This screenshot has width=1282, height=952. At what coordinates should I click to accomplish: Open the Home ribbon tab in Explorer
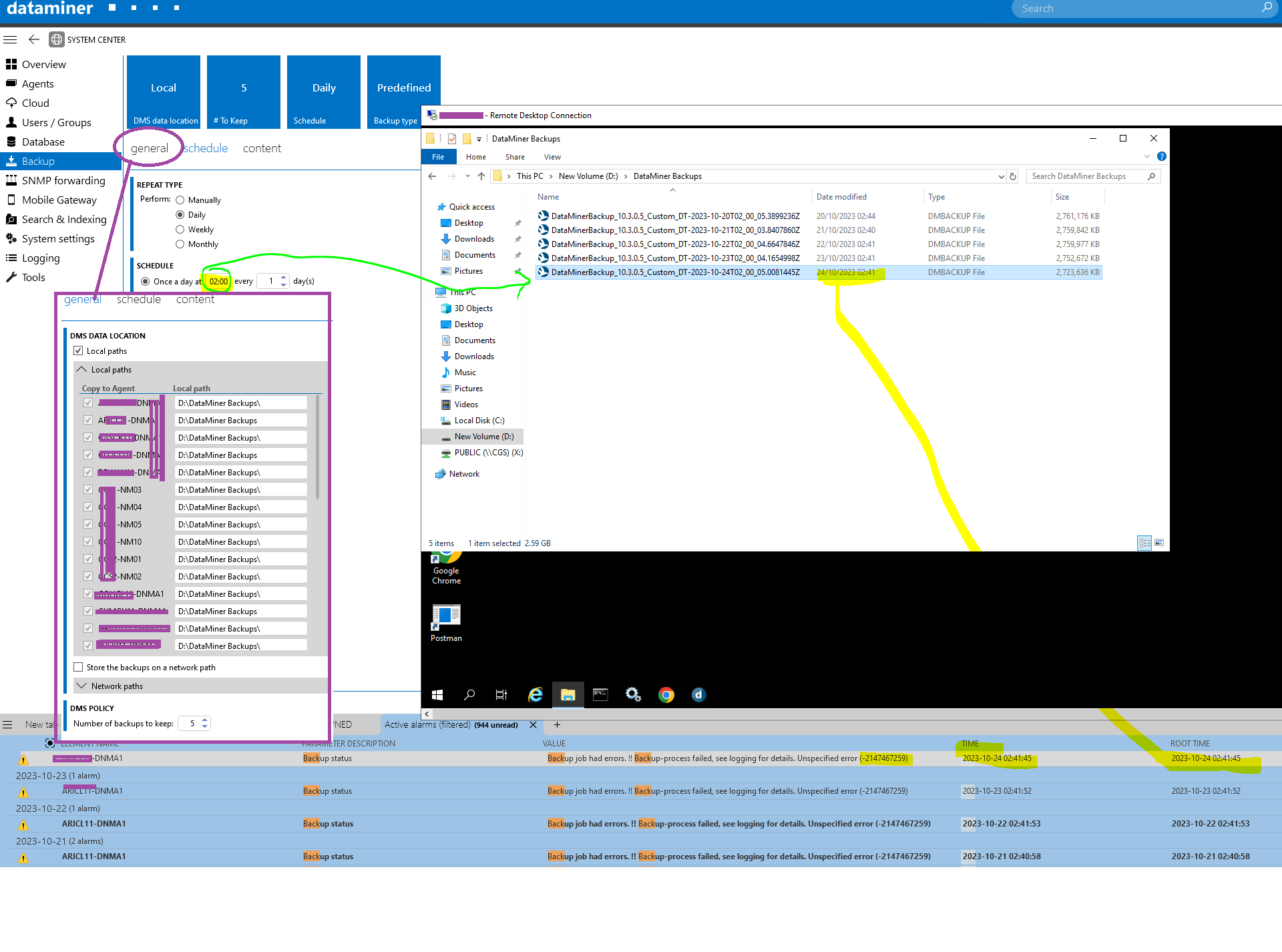(x=476, y=157)
